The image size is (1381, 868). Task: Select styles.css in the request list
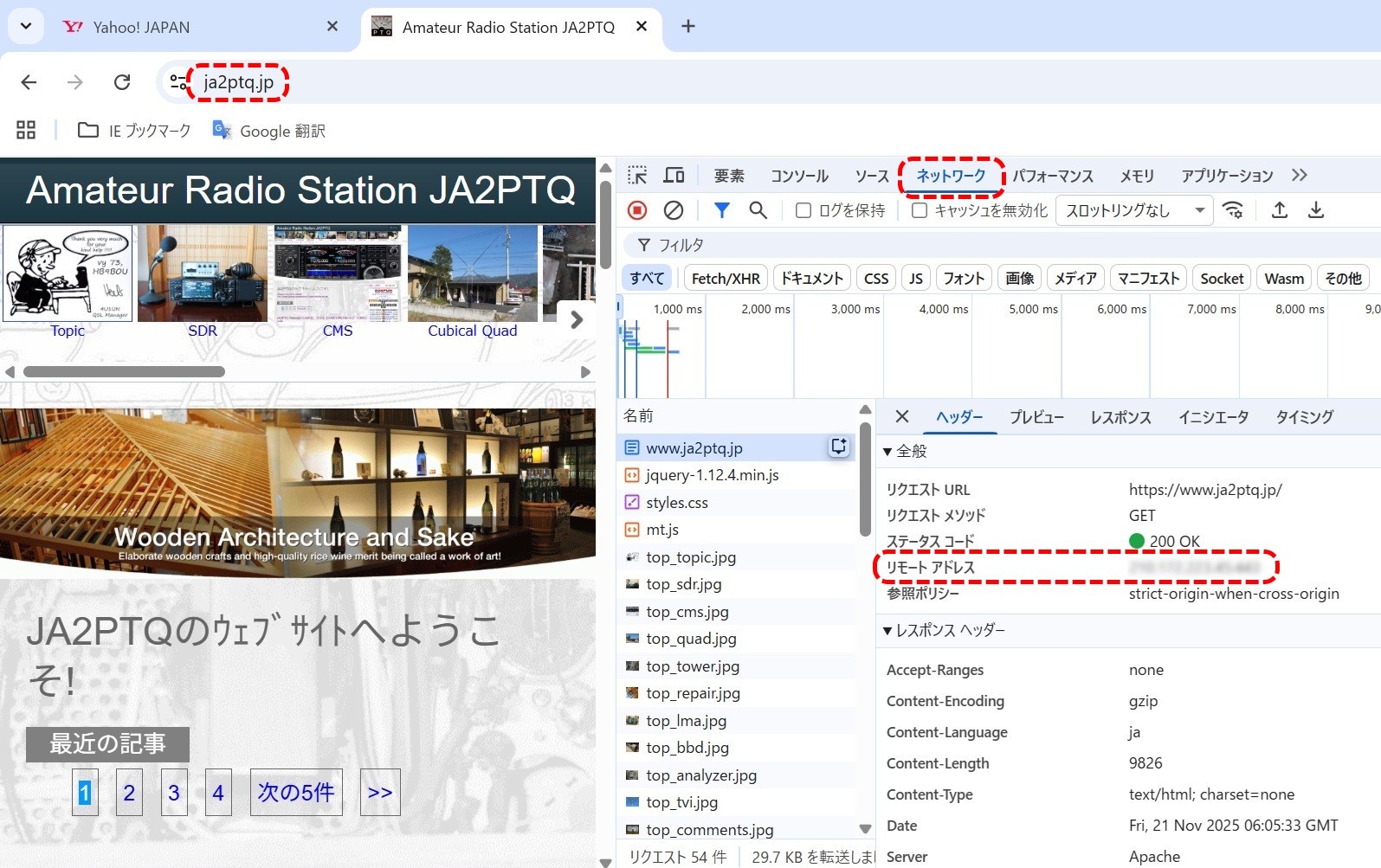tap(676, 503)
